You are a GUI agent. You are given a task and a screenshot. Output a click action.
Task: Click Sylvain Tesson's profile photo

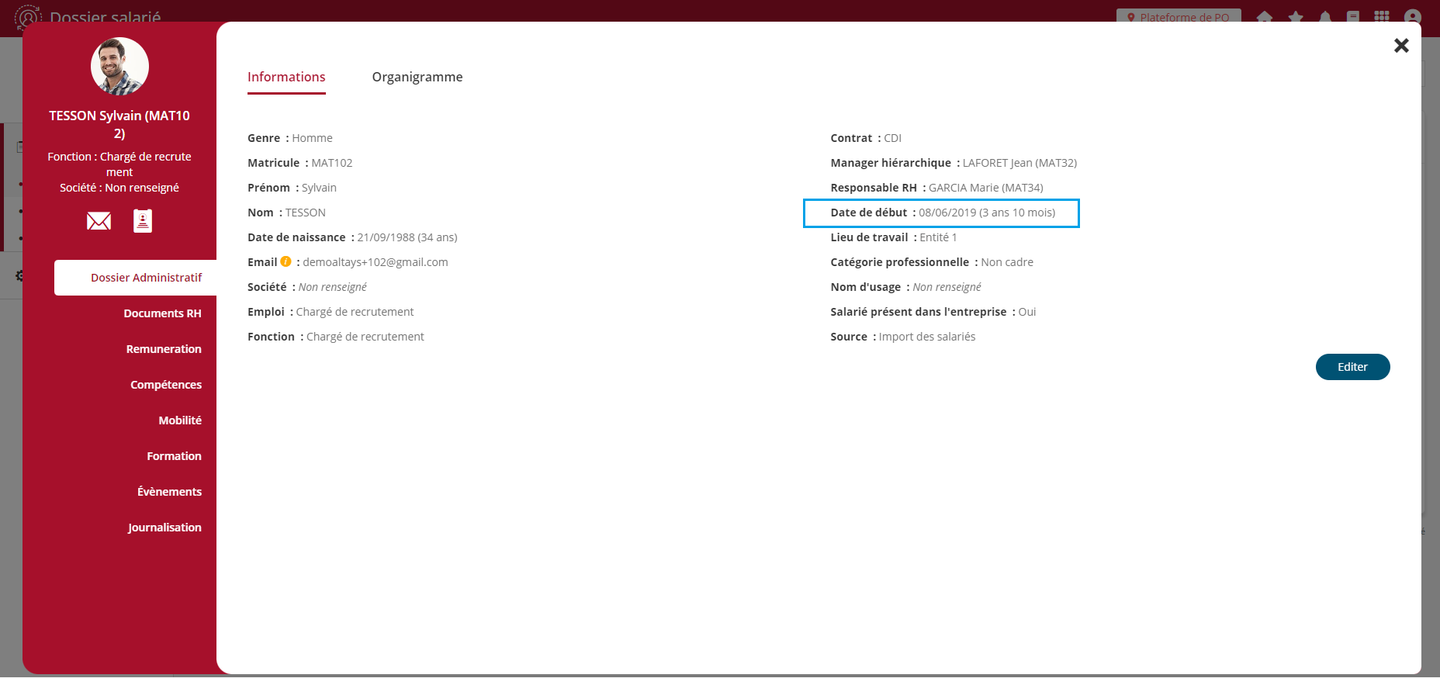point(120,67)
